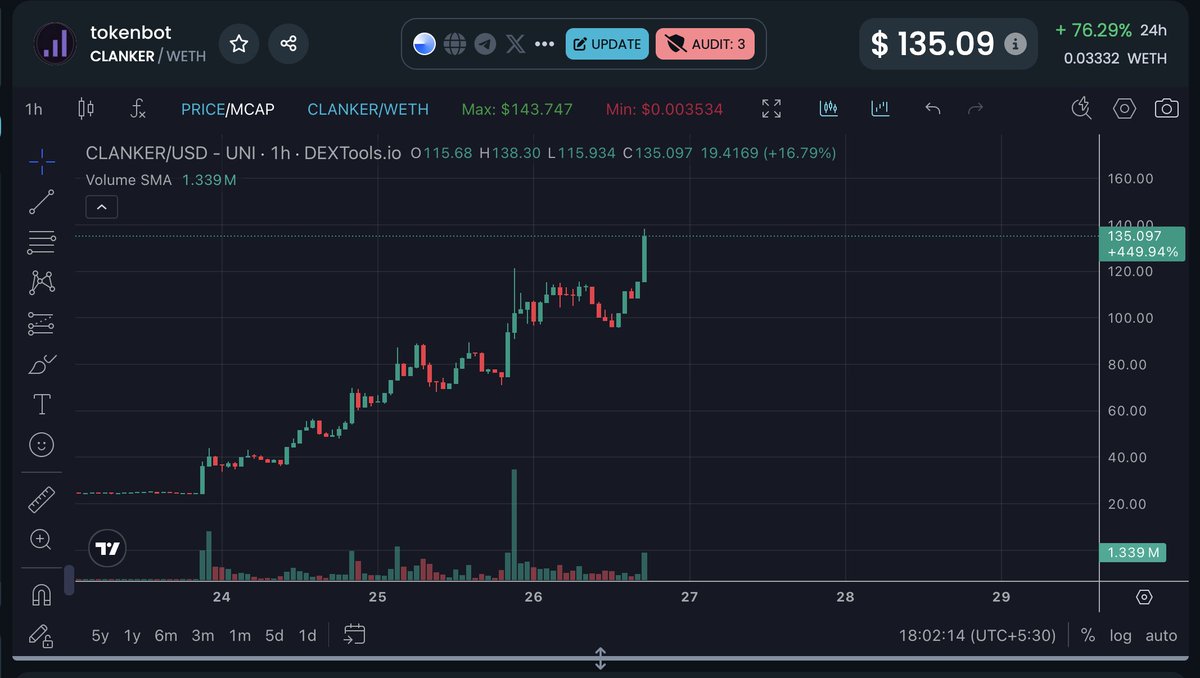The width and height of the screenshot is (1200, 678).
Task: Collapse Volume SMA with the chevron
Action: [x=101, y=206]
